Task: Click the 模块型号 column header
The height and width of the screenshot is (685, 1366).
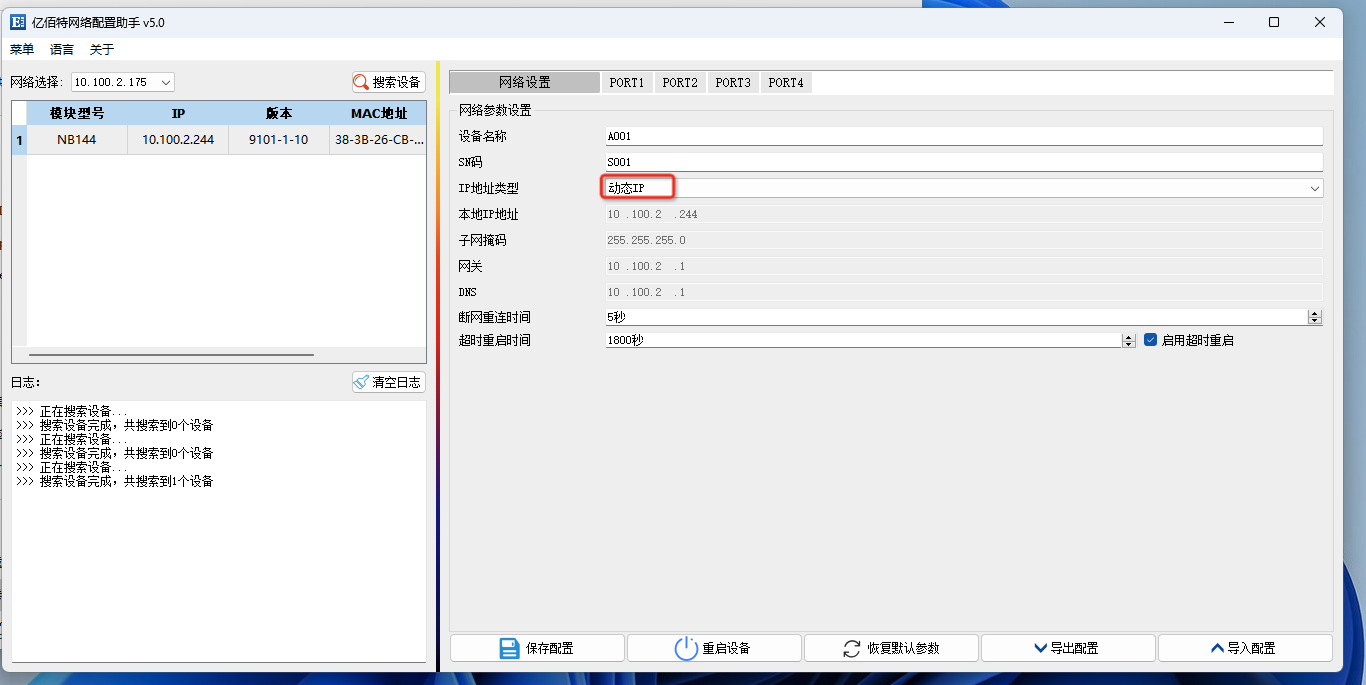Action: coord(77,114)
